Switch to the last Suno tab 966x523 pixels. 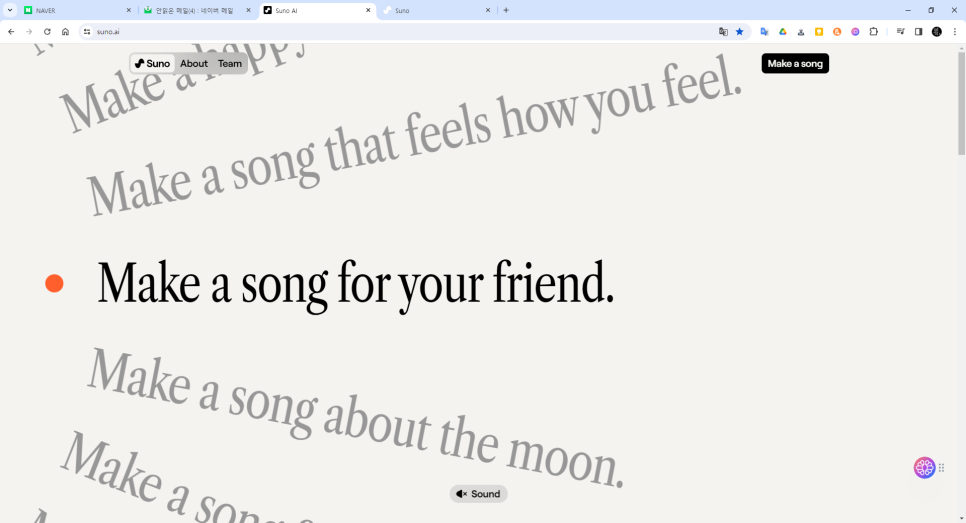(437, 10)
